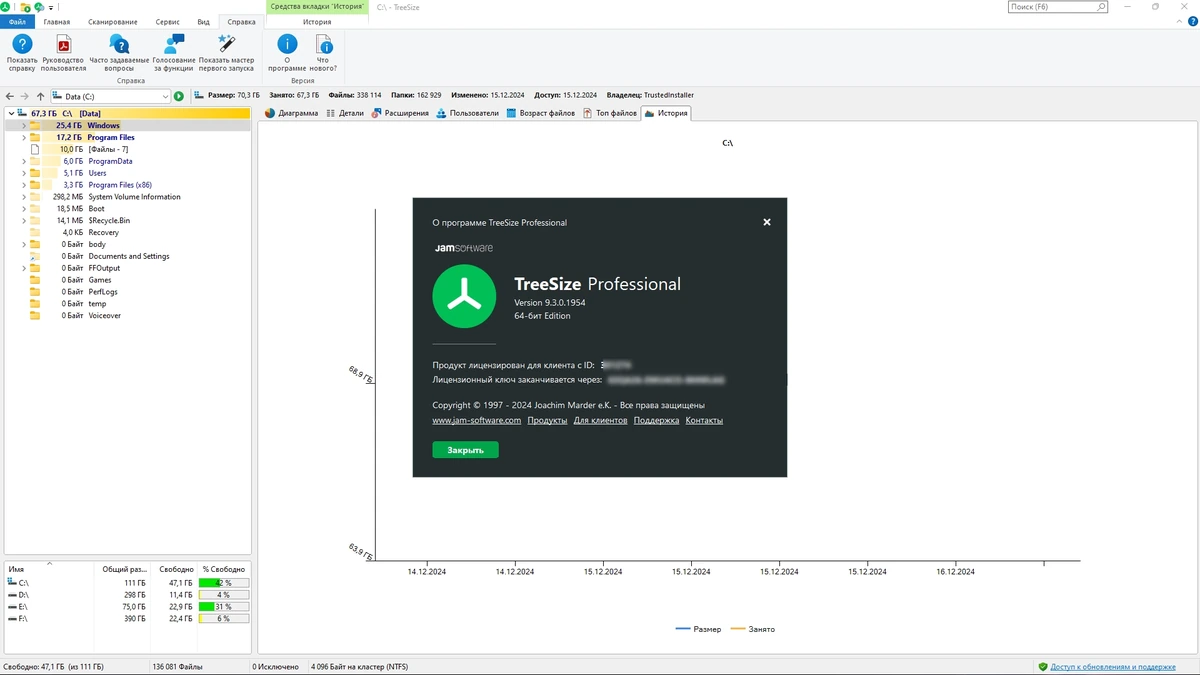The width and height of the screenshot is (1200, 675).
Task: Click the TreeSize app icon in title bar
Action: tap(6, 7)
